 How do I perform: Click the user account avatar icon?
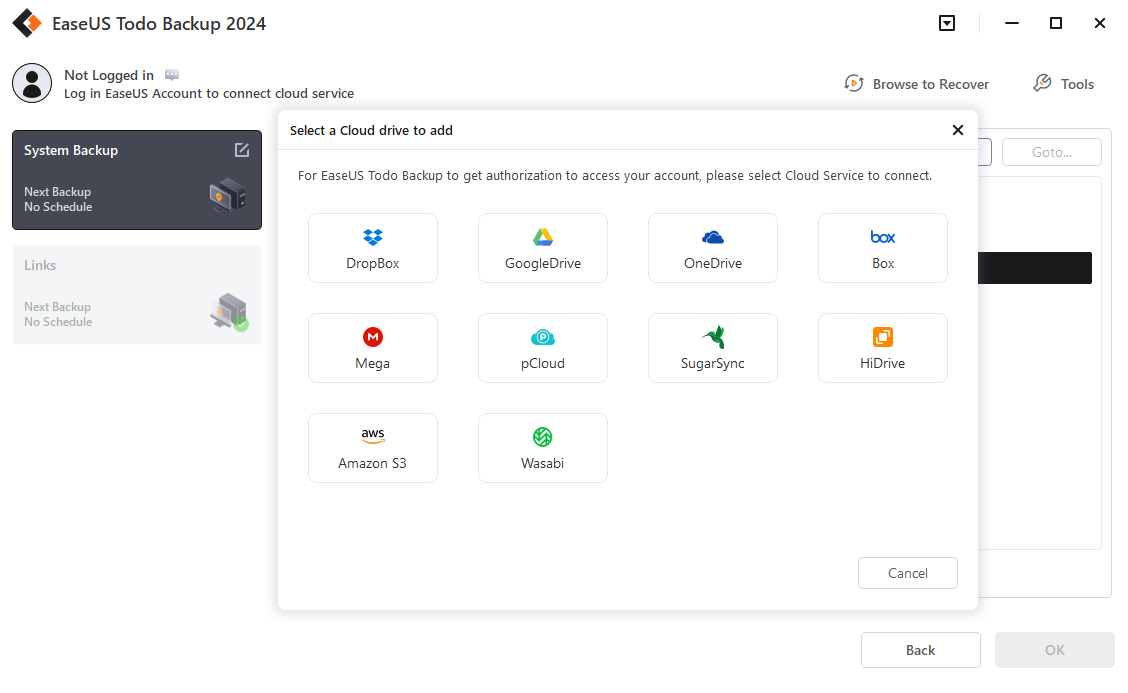(x=32, y=83)
